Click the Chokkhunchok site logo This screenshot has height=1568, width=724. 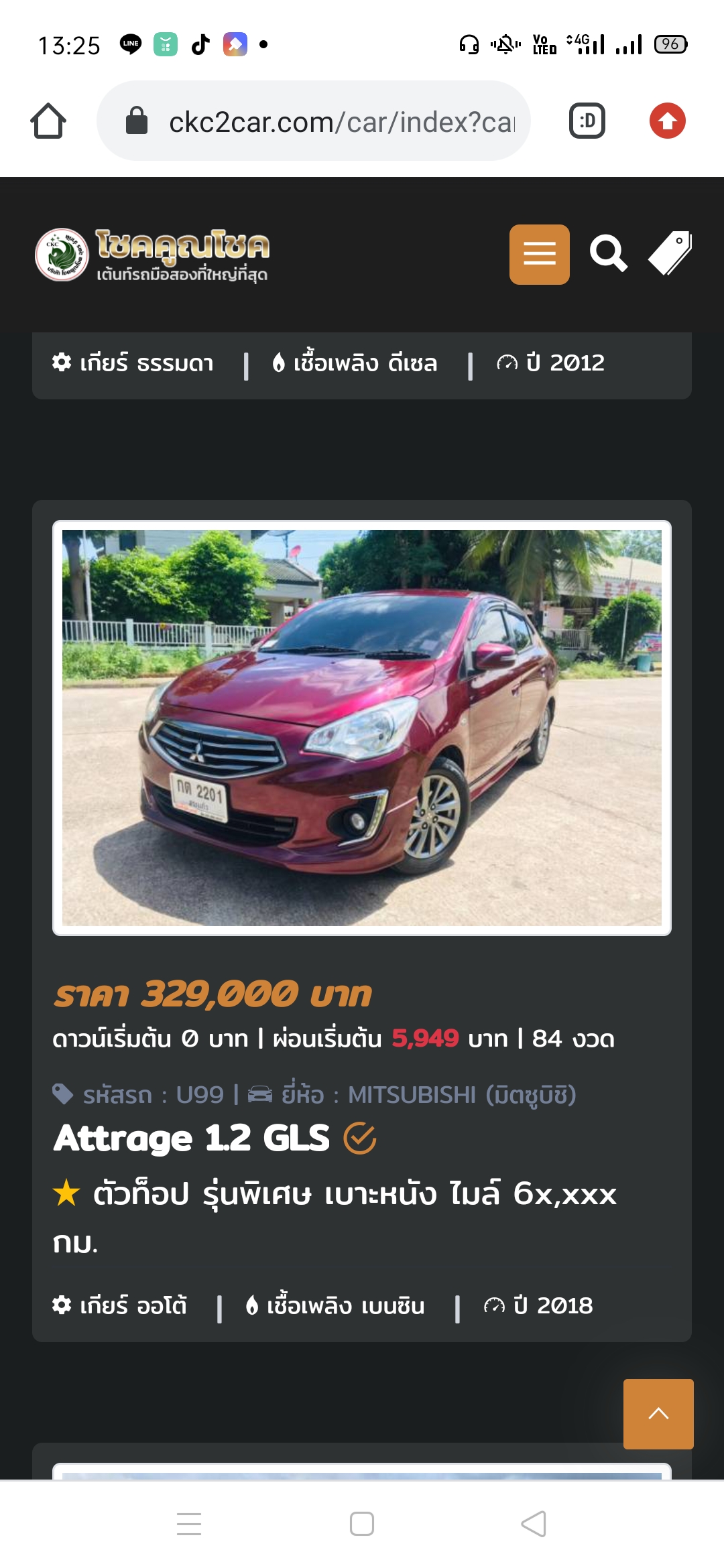pyautogui.click(x=153, y=255)
